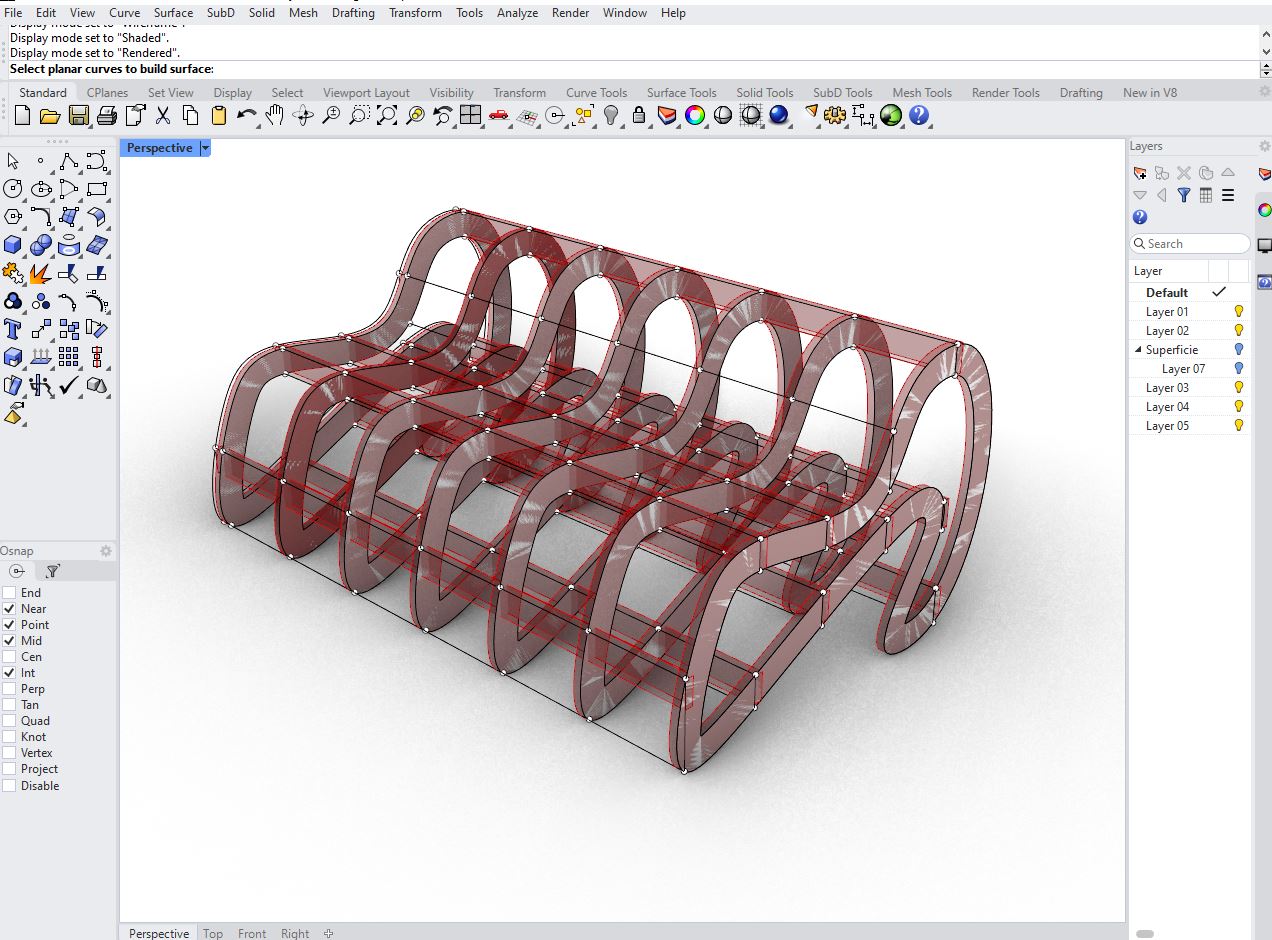Open the Perspective viewport title dropdown
Image resolution: width=1272 pixels, height=940 pixels.
(206, 147)
